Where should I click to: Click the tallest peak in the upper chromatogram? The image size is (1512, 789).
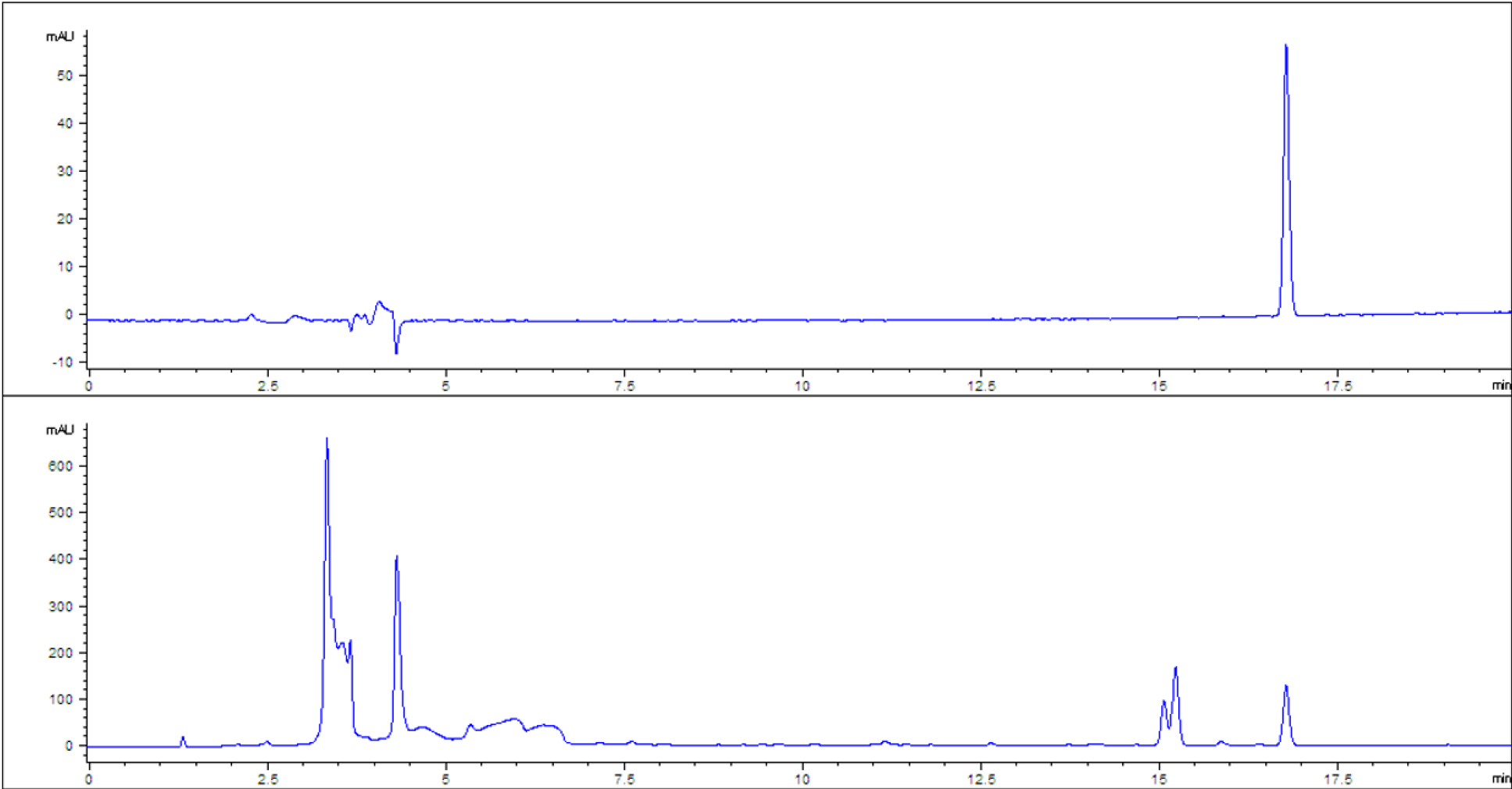pyautogui.click(x=1285, y=48)
